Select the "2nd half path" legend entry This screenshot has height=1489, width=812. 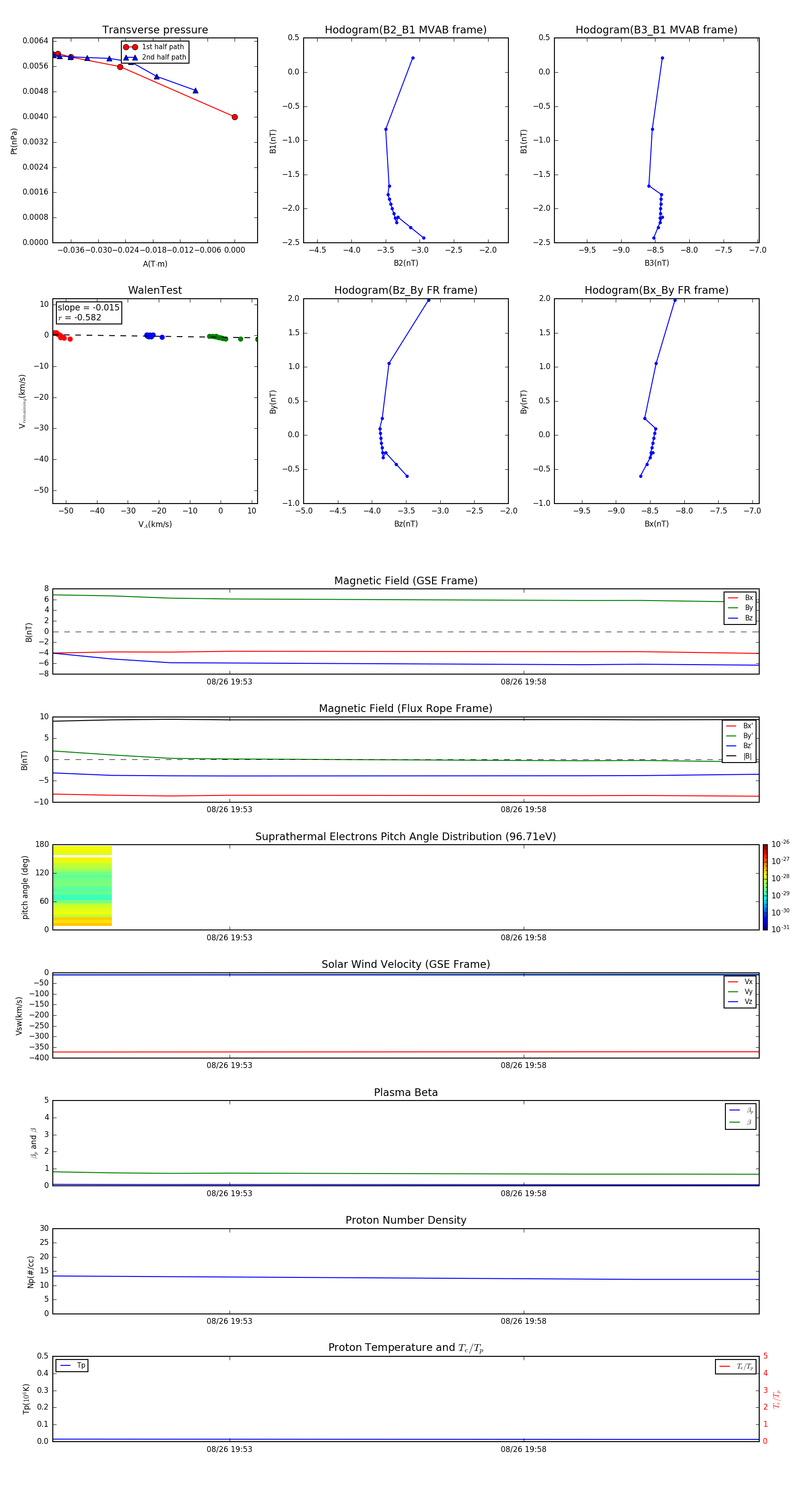pyautogui.click(x=154, y=57)
